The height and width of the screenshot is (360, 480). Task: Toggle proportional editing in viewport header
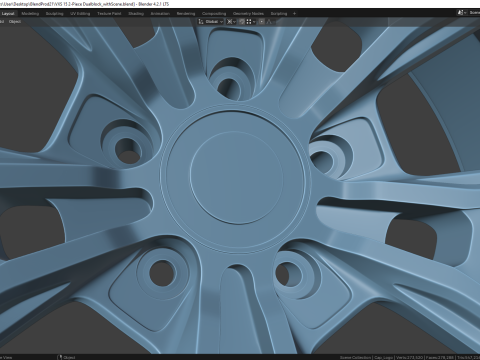(262, 22)
